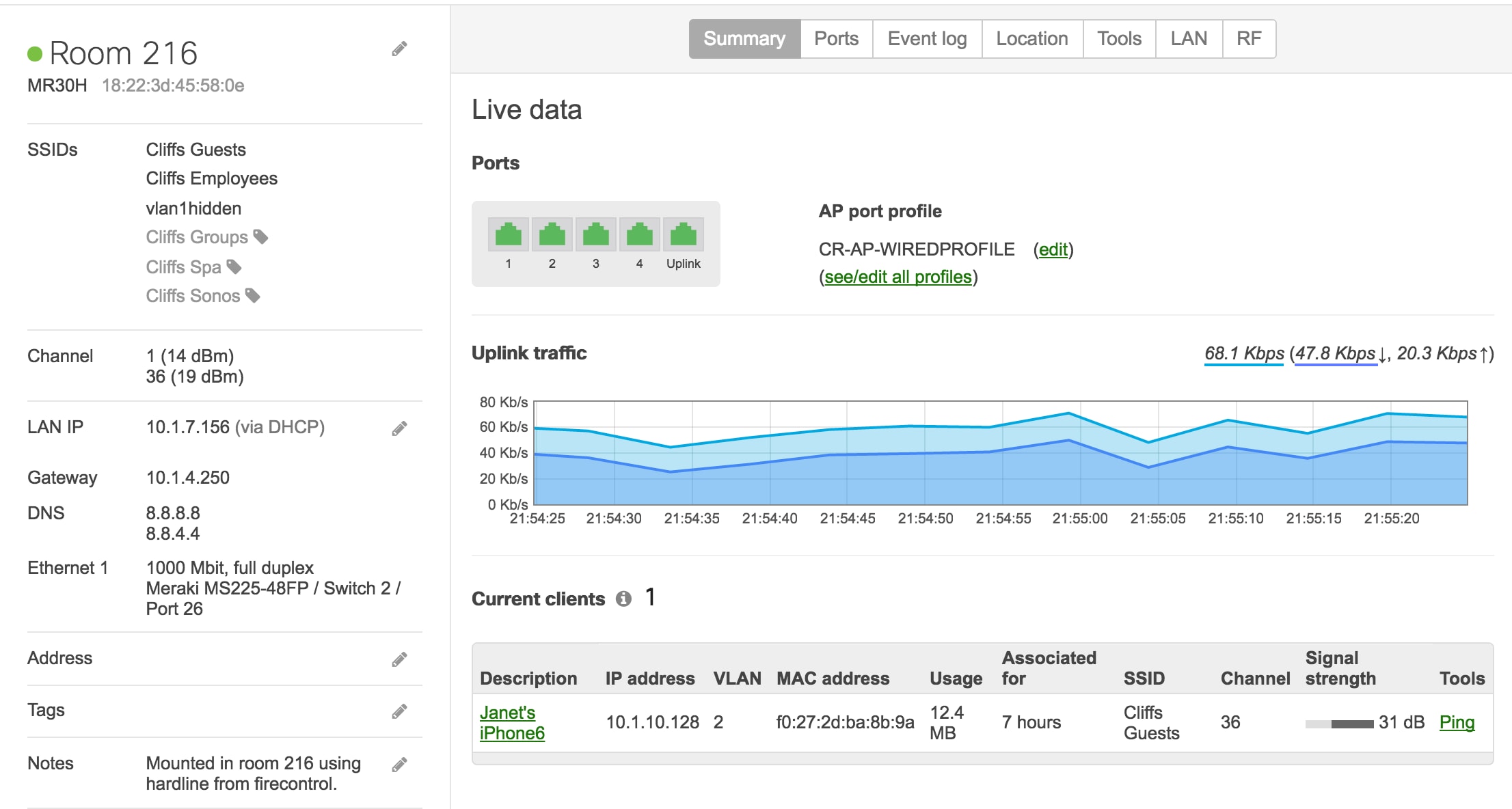Click the Address edit pencil icon
Screen dimensions: 1512x809
[x=399, y=656]
